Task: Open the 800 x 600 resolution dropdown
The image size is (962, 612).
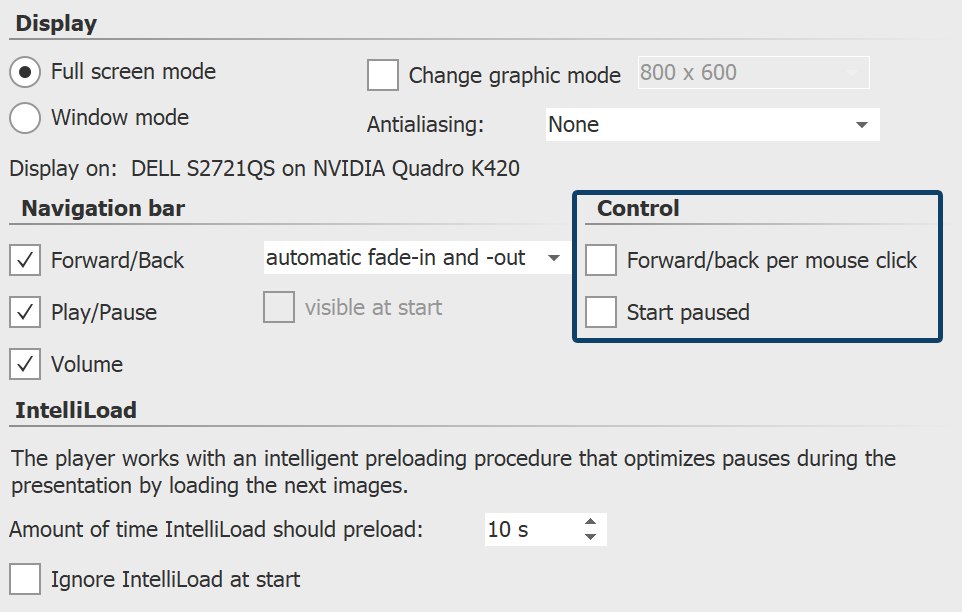Action: (x=753, y=73)
